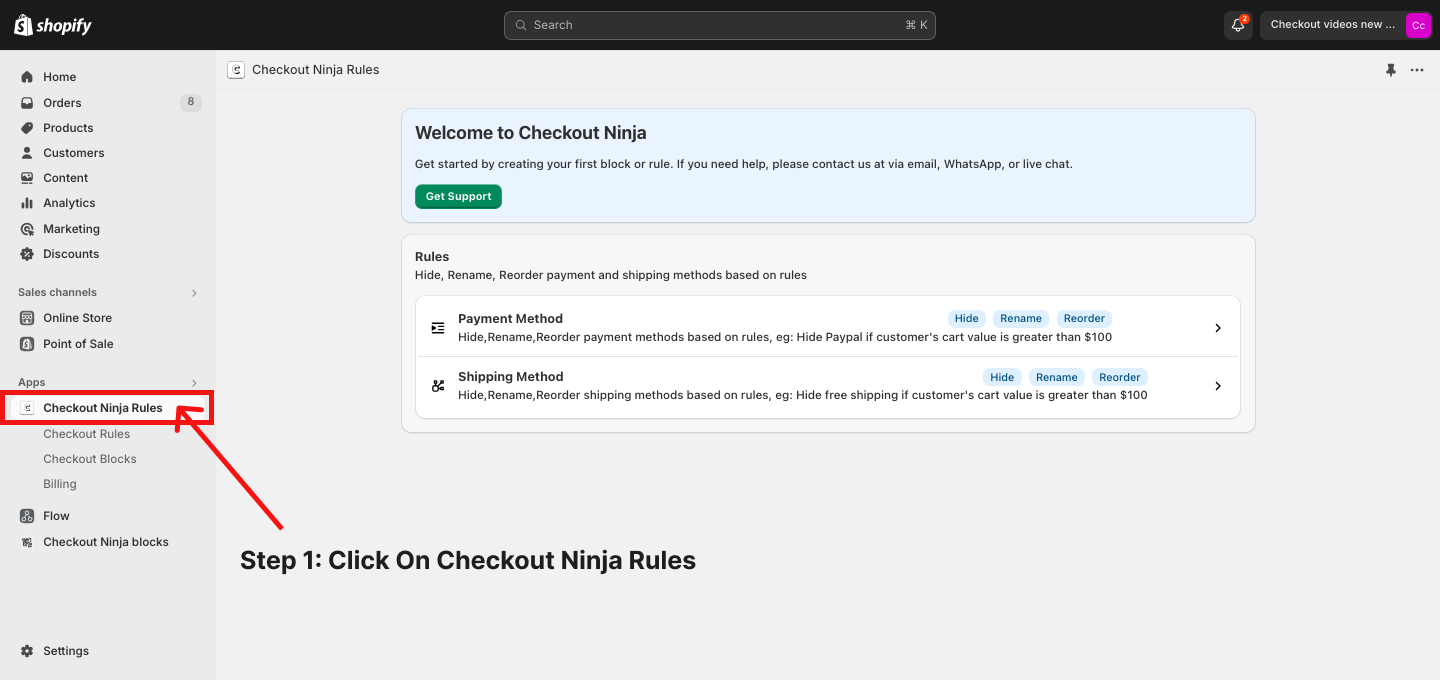The height and width of the screenshot is (680, 1440).
Task: Open Shipping Method rules chevron
Action: pos(1217,386)
